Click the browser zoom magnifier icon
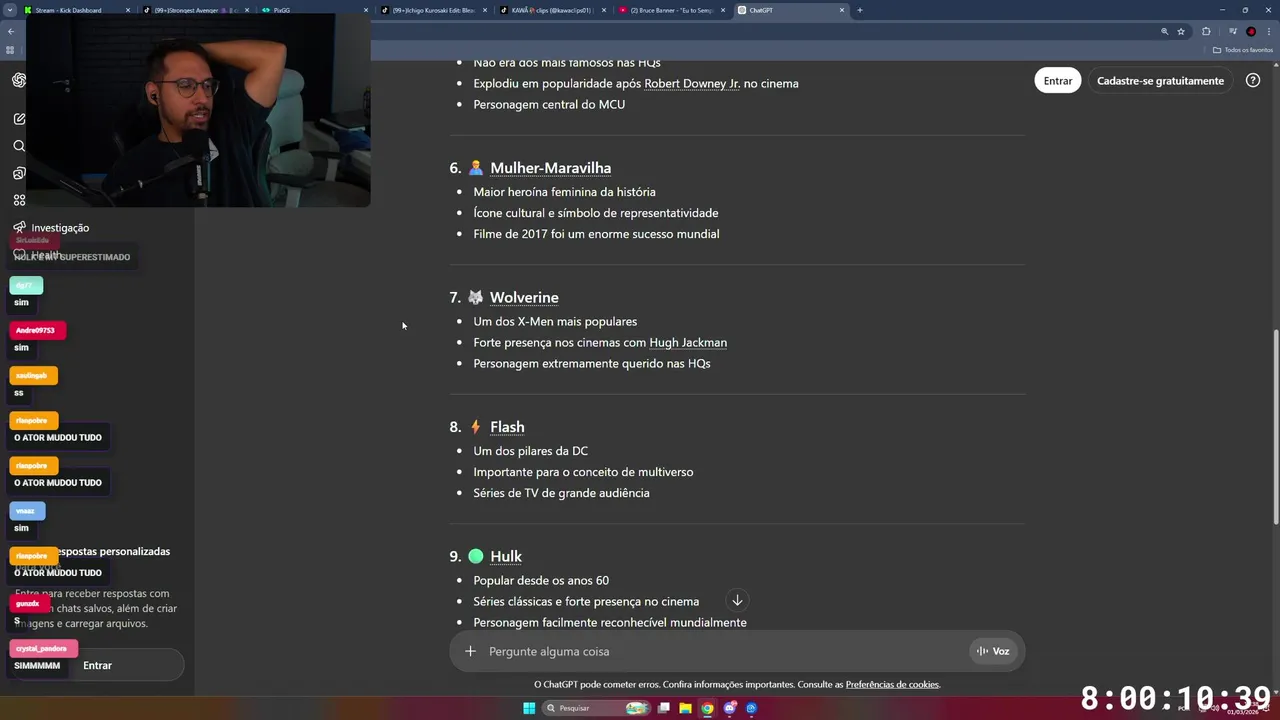Viewport: 1280px width, 720px height. (x=1164, y=31)
